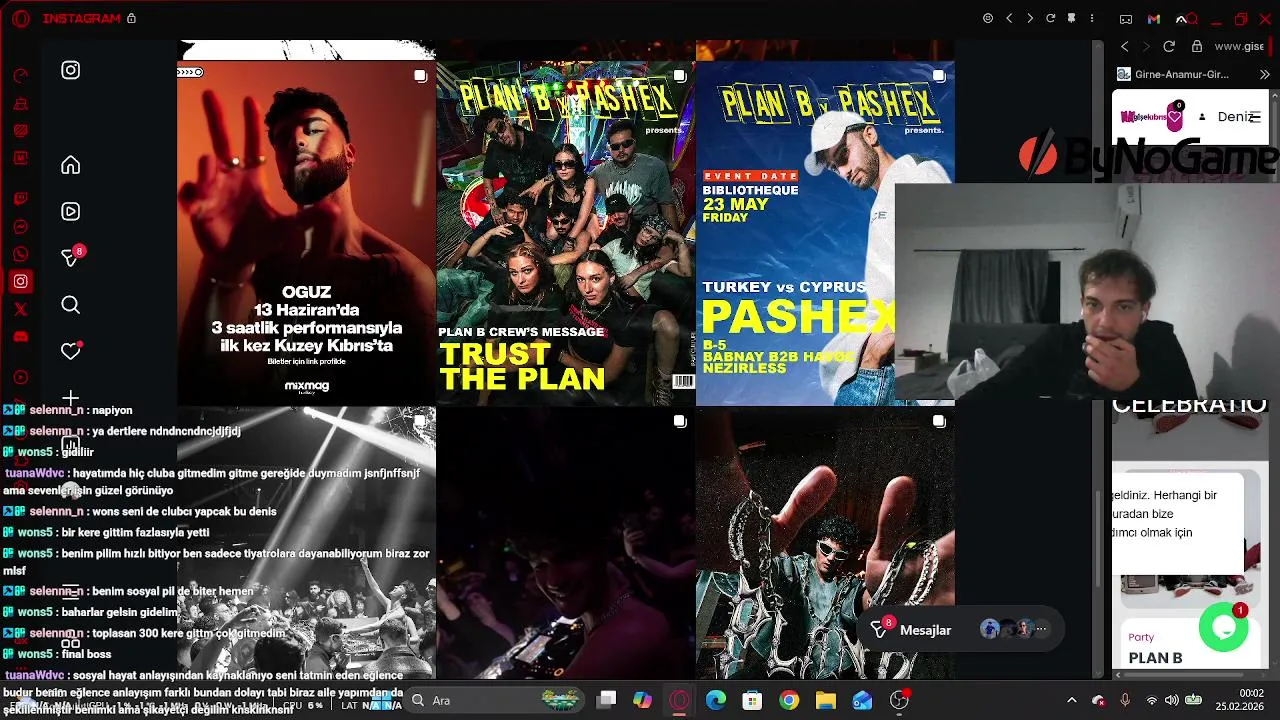Open the VR player icon in toolbar

click(x=1126, y=19)
